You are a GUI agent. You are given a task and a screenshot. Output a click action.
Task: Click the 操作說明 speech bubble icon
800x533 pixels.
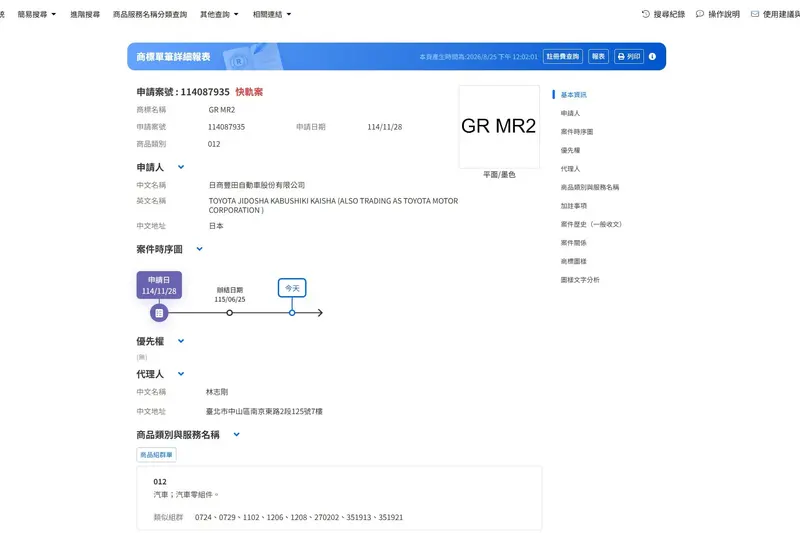[x=700, y=14]
